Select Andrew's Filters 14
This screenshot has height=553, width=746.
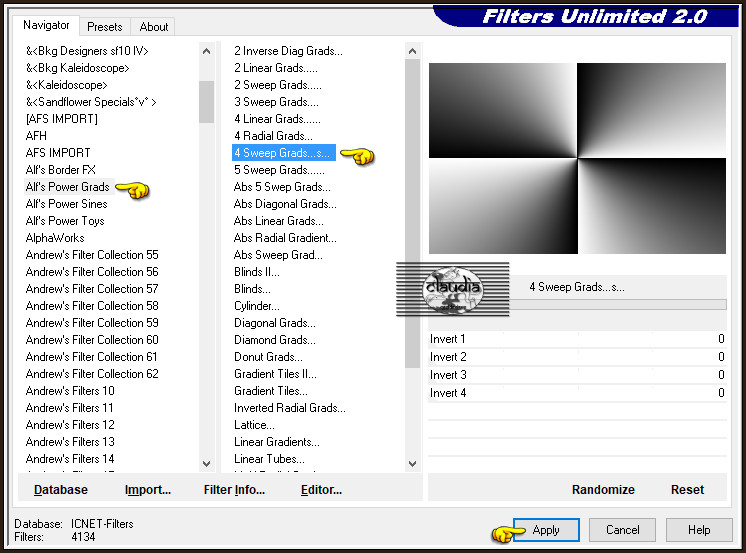(x=70, y=459)
